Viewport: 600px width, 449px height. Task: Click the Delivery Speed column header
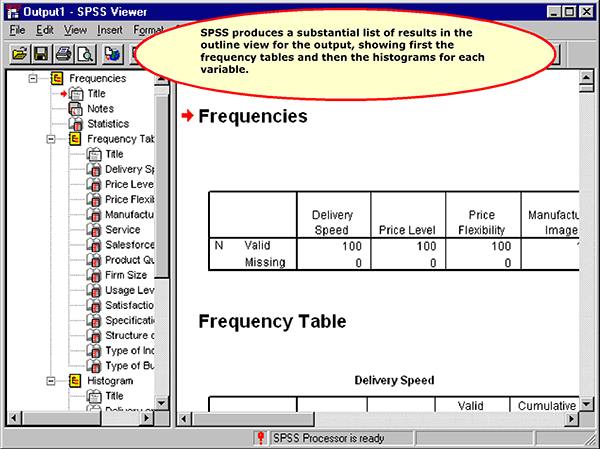point(332,222)
